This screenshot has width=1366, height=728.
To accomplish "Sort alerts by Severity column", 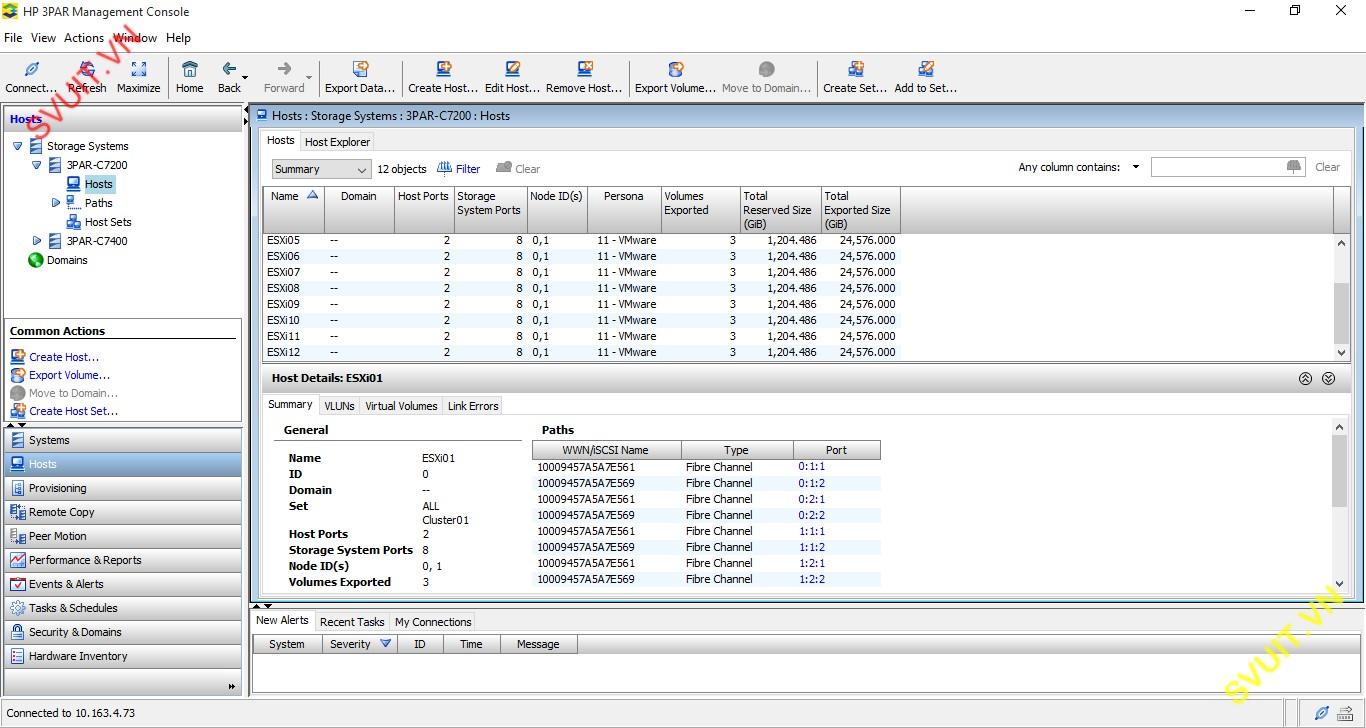I will [360, 644].
